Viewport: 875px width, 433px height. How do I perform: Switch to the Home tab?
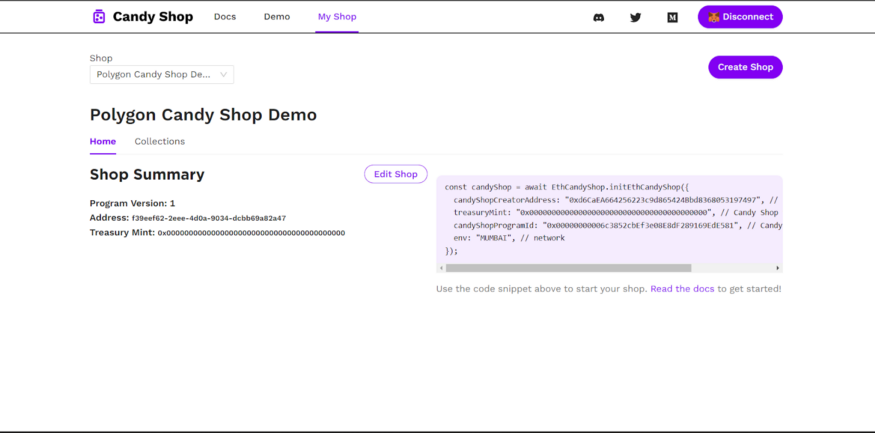point(103,142)
